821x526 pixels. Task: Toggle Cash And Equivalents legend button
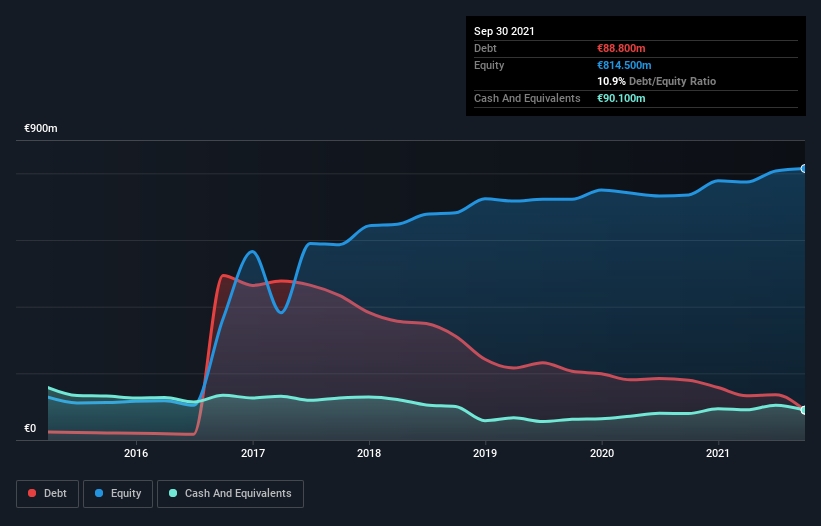230,494
